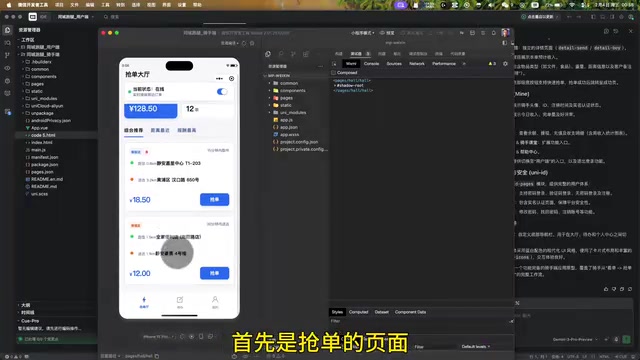Open project.config.json in mini-program tree
640x360 pixels.
[298, 142]
